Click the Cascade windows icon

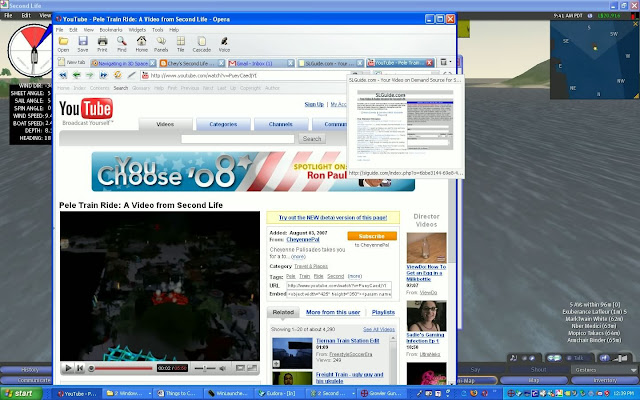pos(202,44)
